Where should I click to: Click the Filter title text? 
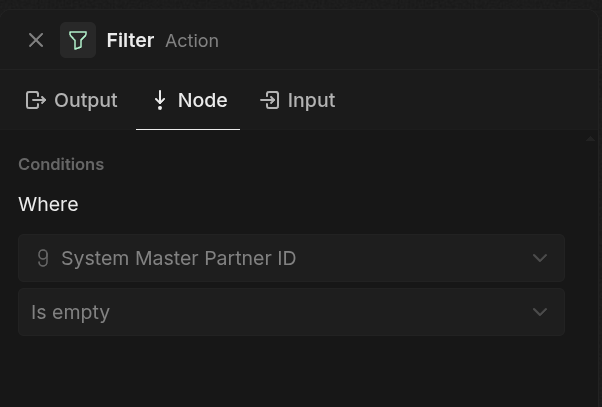pos(130,40)
